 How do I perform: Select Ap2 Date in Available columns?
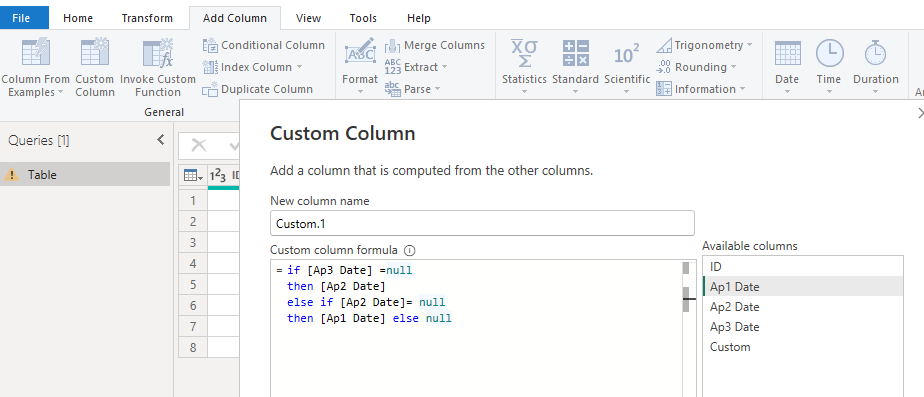(x=803, y=307)
